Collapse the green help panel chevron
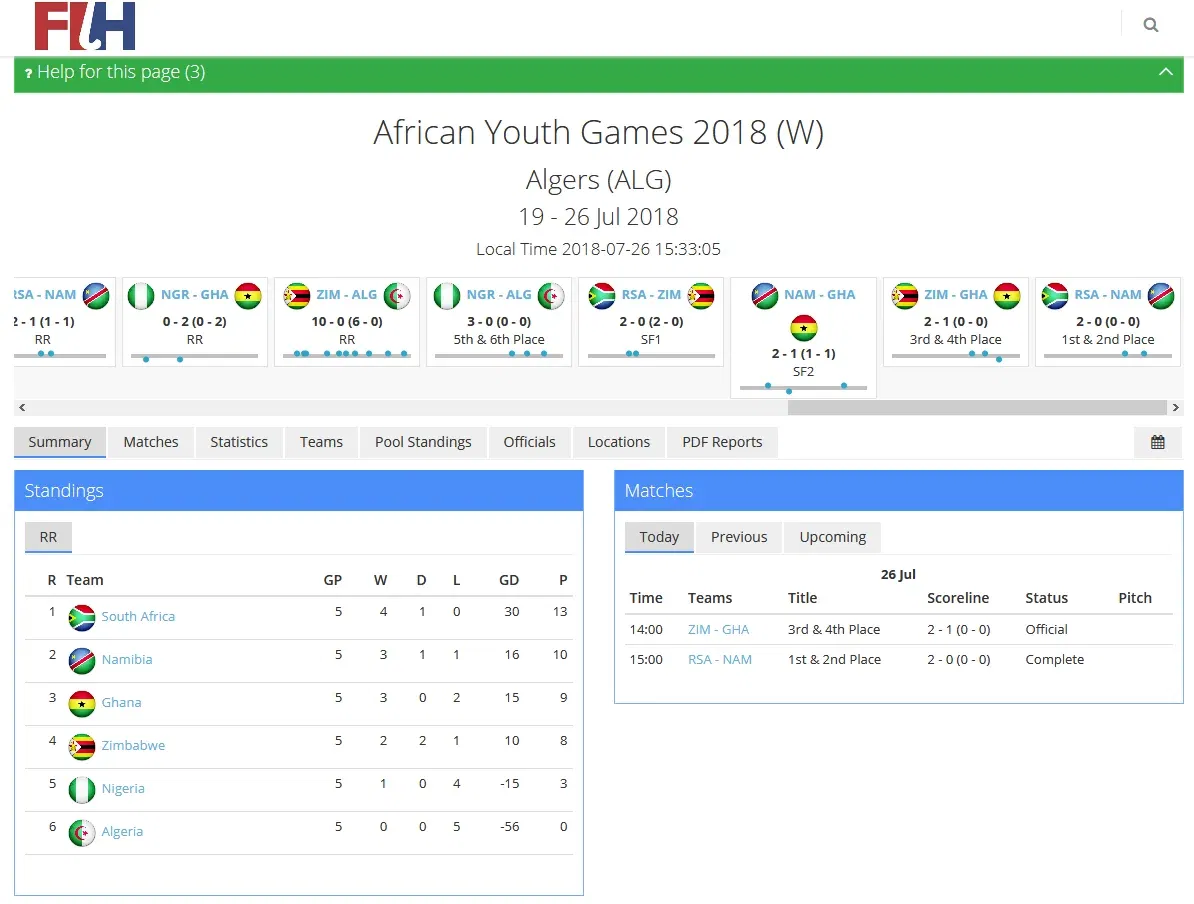1194x904 pixels. [1165, 72]
